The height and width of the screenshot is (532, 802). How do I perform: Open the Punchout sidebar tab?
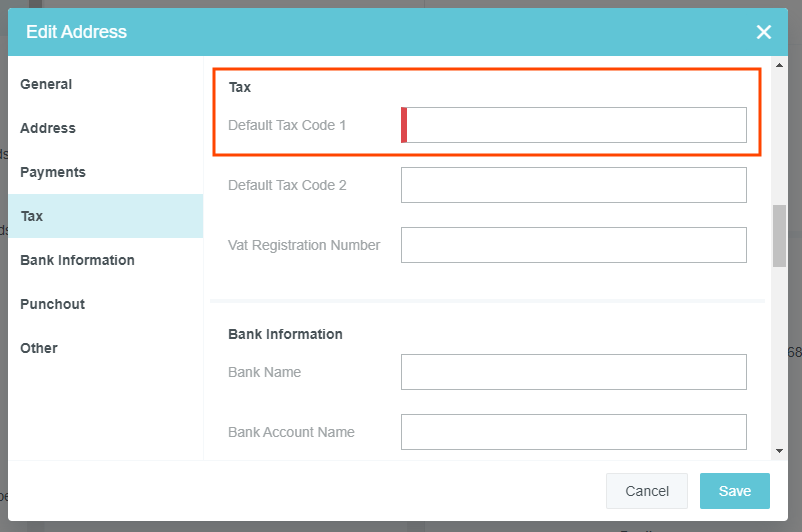(x=52, y=304)
